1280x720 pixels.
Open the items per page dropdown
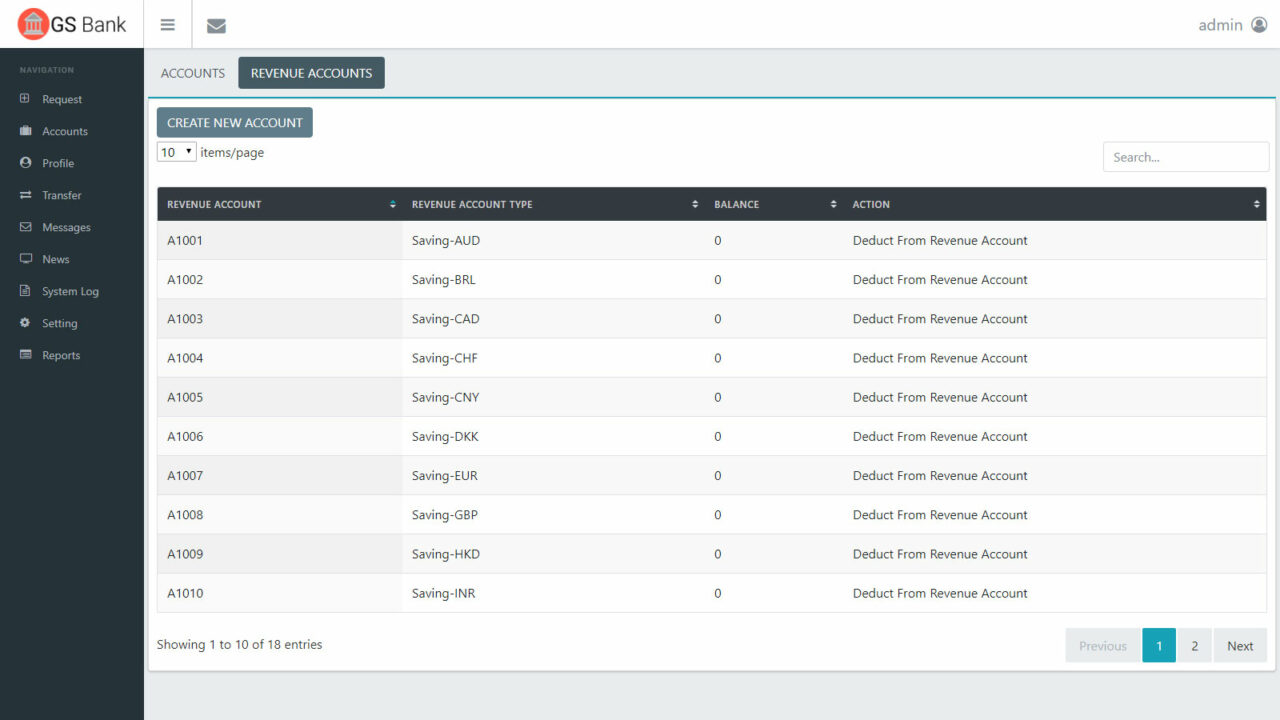[x=176, y=151]
